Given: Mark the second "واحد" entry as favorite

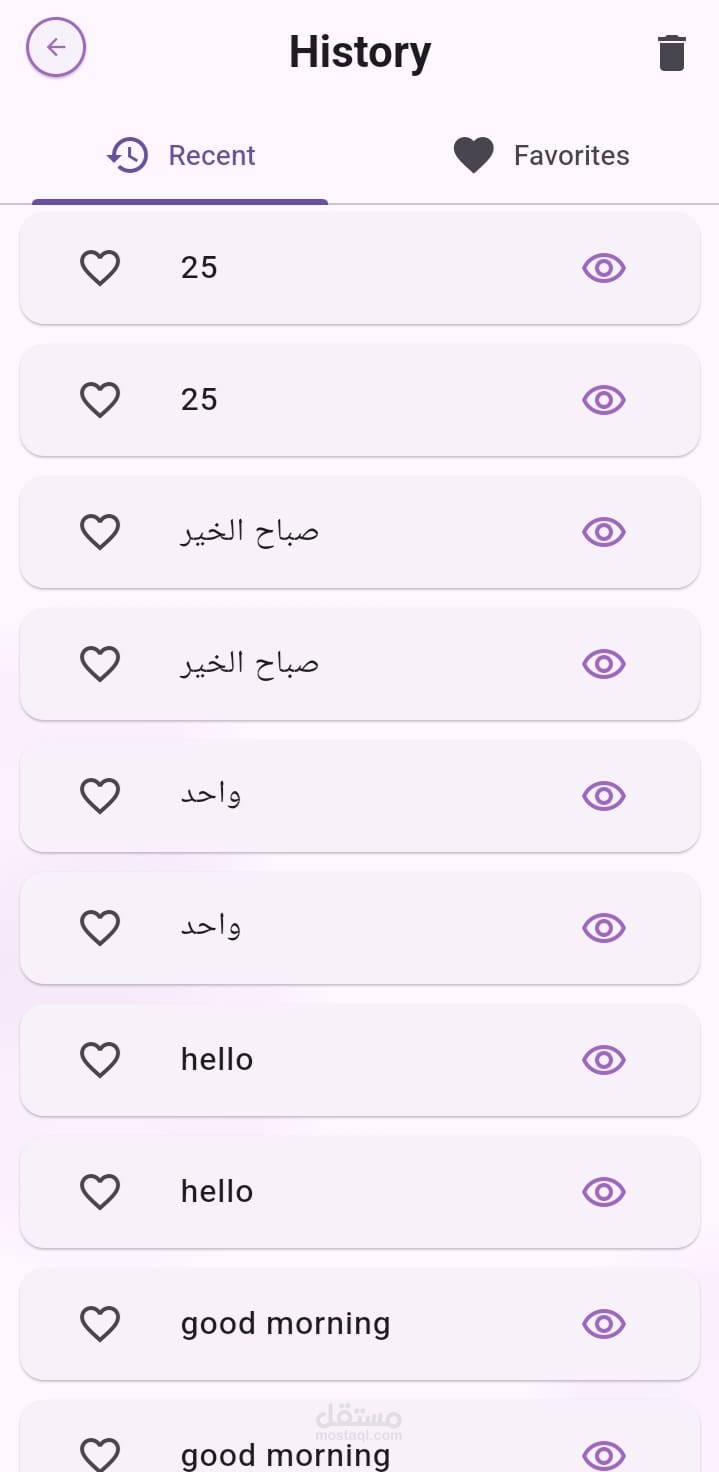Looking at the screenshot, I should [100, 928].
